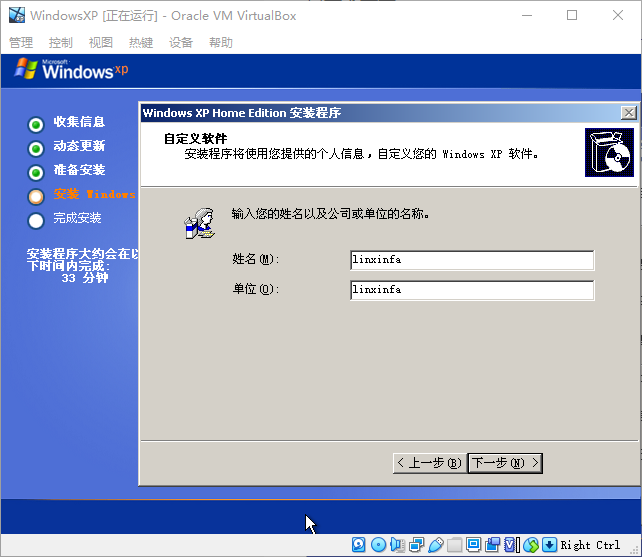This screenshot has width=642, height=557.
Task: Click the mouse integration status icon
Action: [x=531, y=545]
